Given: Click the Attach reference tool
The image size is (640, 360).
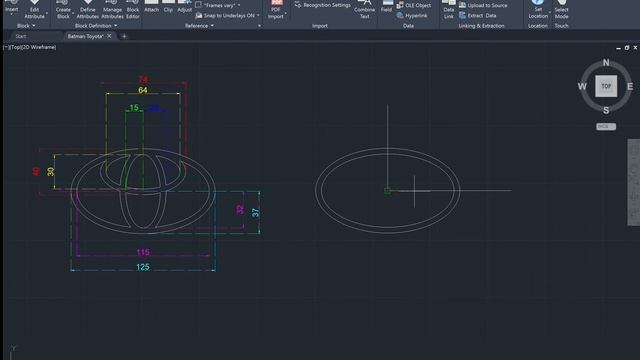Looking at the screenshot, I should click(151, 7).
